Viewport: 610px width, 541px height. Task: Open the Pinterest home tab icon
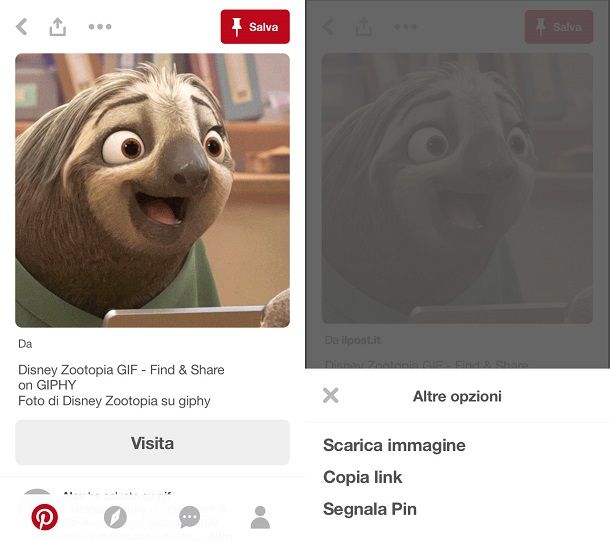(x=44, y=517)
